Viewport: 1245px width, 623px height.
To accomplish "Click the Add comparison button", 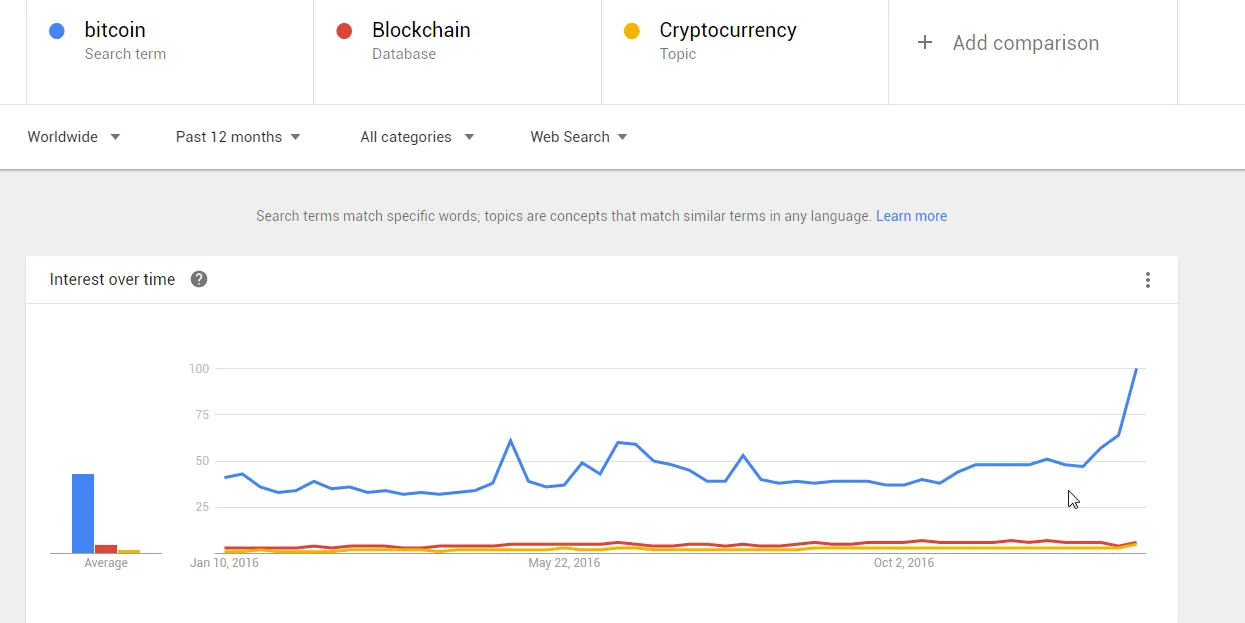I will [x=1033, y=52].
